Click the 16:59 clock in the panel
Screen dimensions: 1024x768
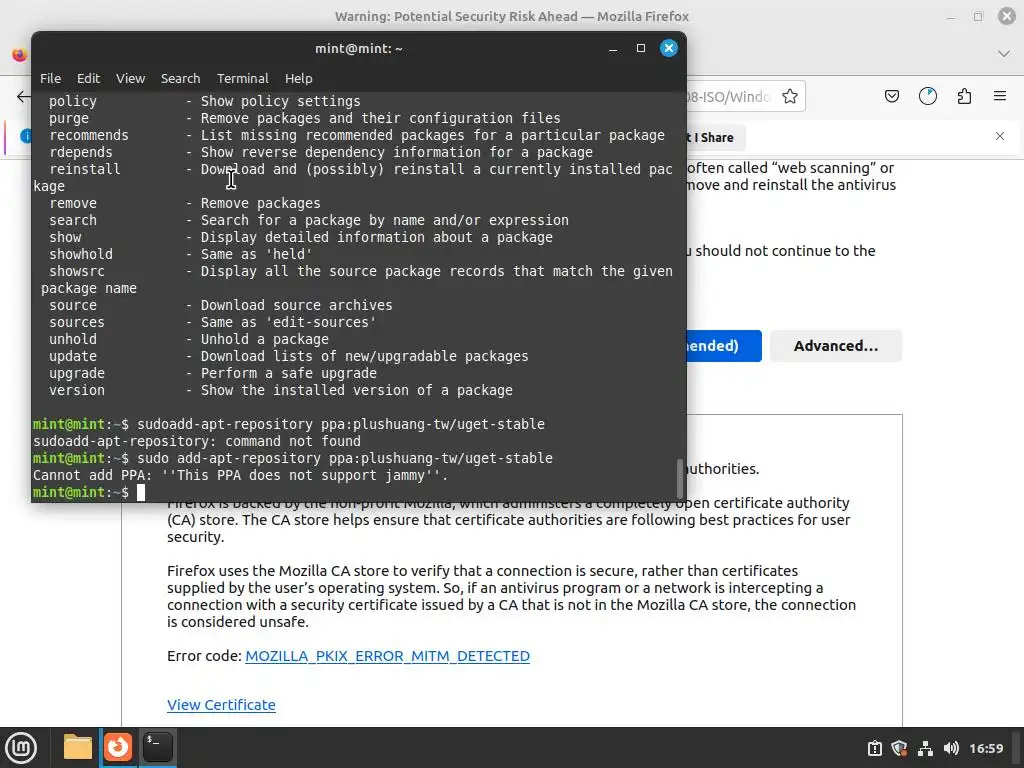pos(986,748)
